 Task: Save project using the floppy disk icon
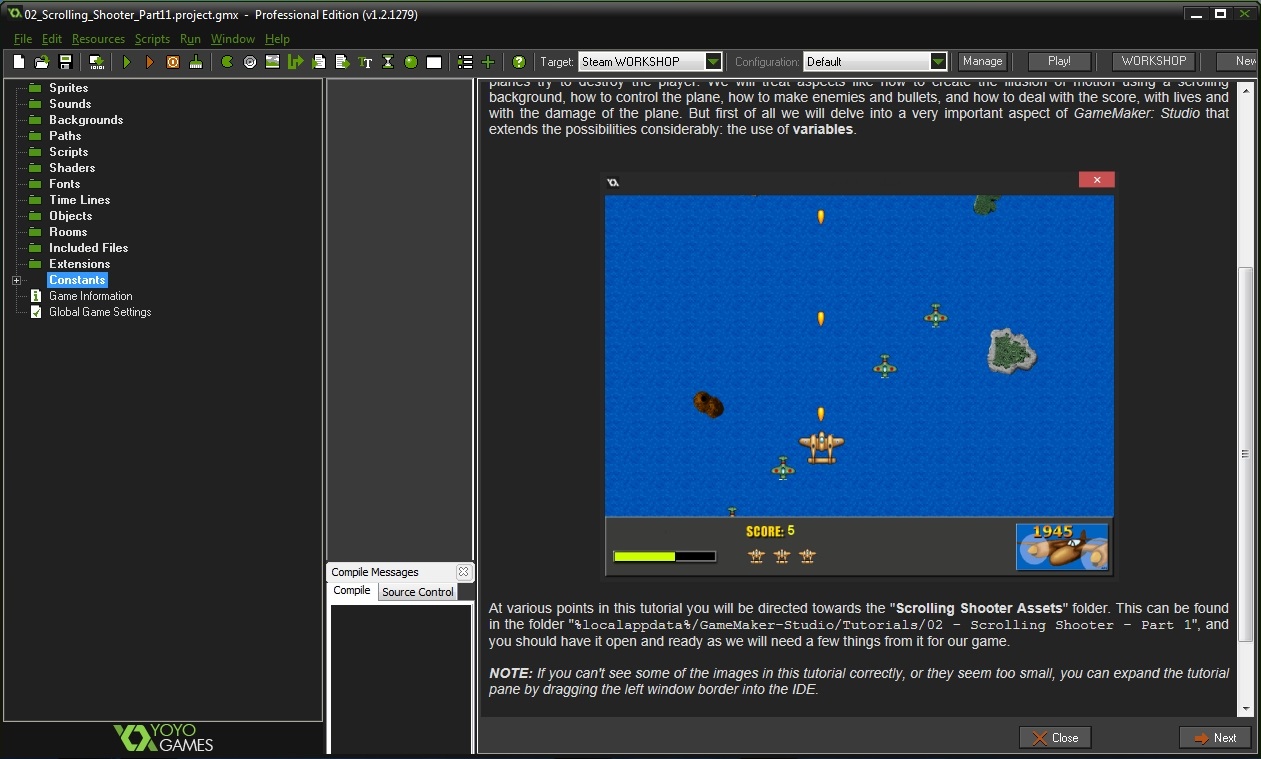coord(65,62)
